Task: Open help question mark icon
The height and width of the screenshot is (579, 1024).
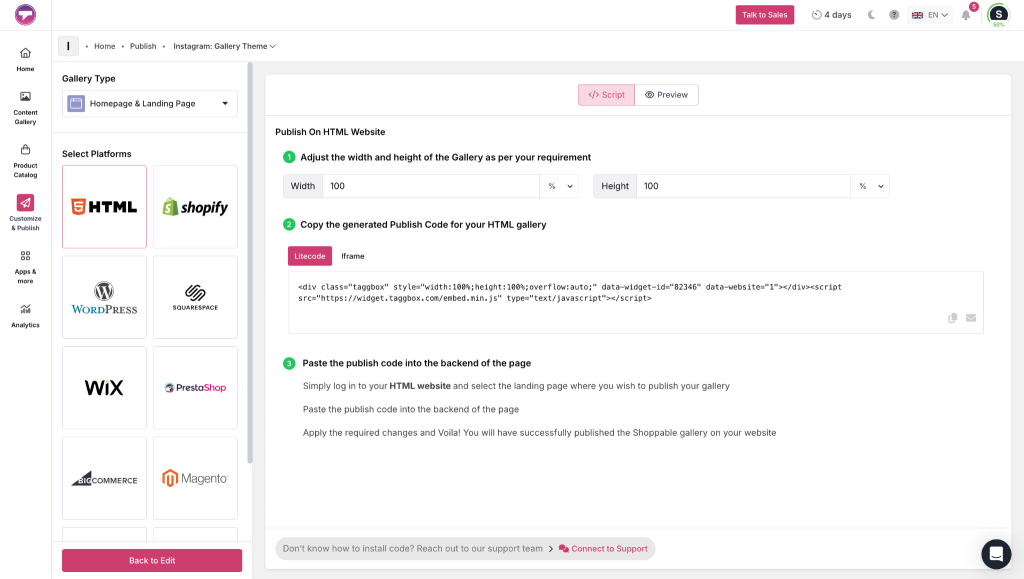Action: [894, 14]
